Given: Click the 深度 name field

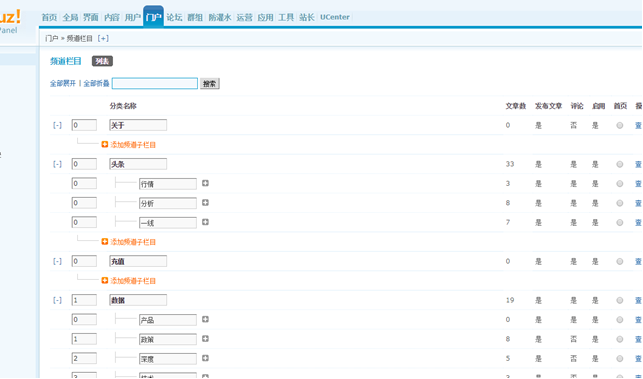Looking at the screenshot, I should click(168, 358).
